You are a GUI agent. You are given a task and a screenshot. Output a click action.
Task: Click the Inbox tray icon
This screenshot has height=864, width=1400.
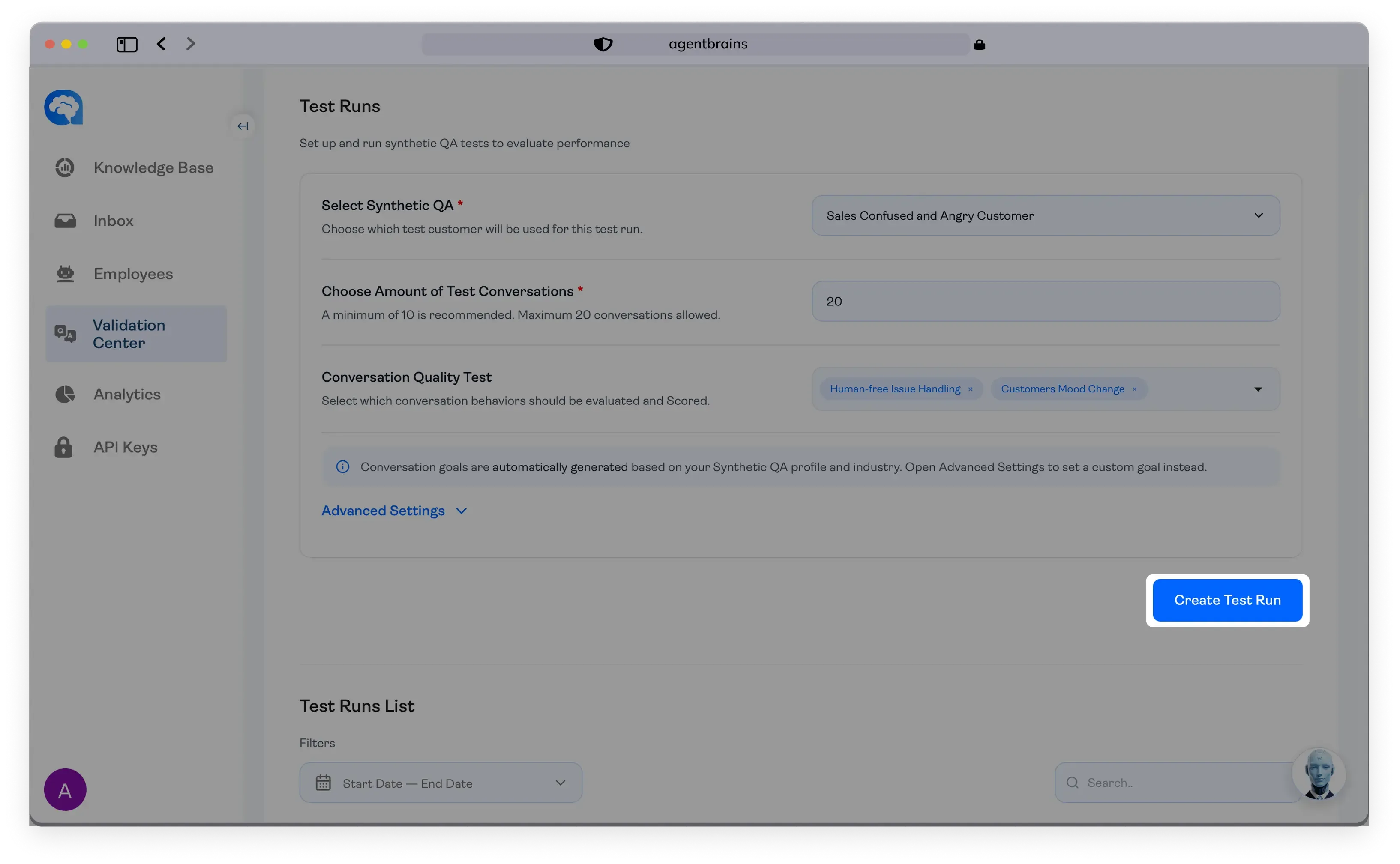click(65, 221)
